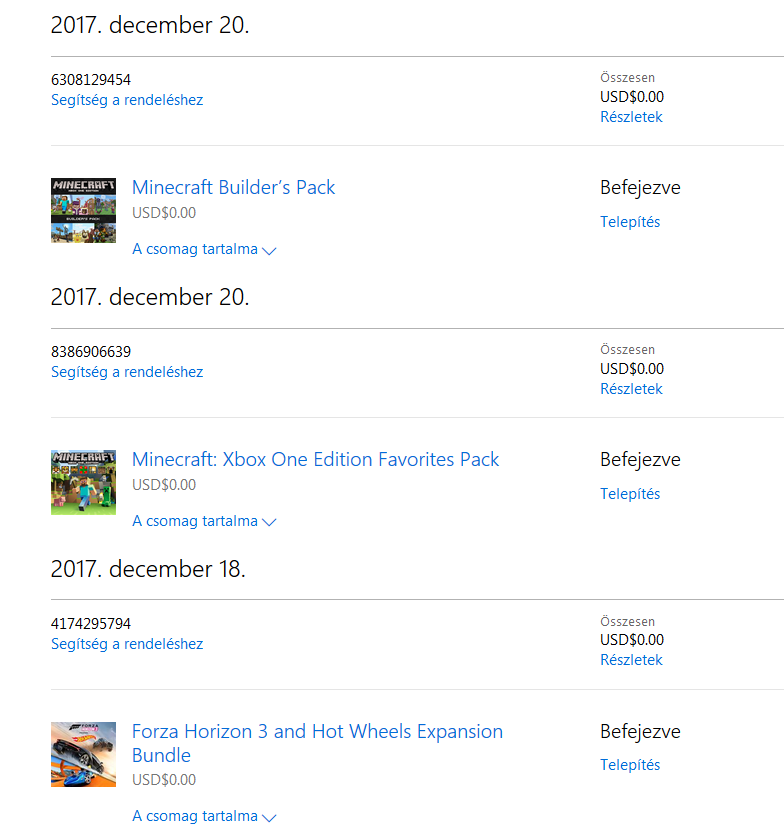Click the Minecraft Xbox One Favorites Pack thumbnail
The width and height of the screenshot is (784, 838).
[83, 482]
